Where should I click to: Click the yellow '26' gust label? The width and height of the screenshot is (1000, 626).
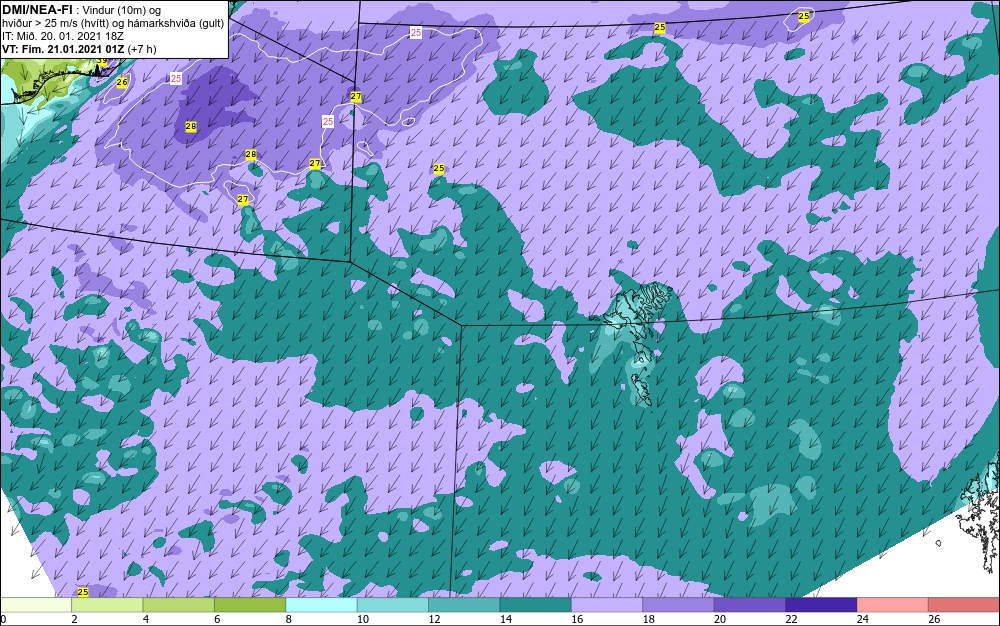coord(122,82)
